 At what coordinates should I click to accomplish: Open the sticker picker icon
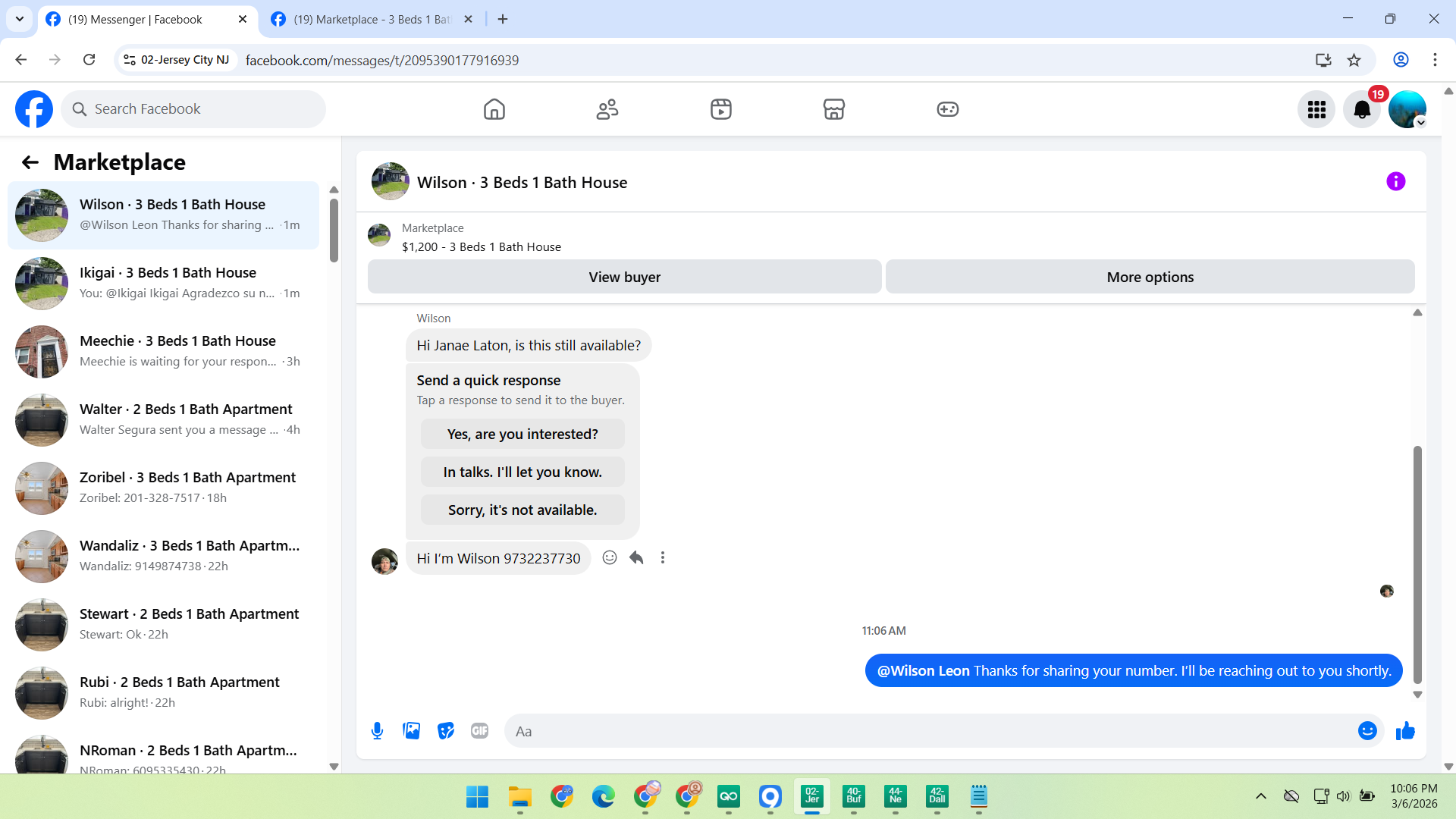point(446,731)
